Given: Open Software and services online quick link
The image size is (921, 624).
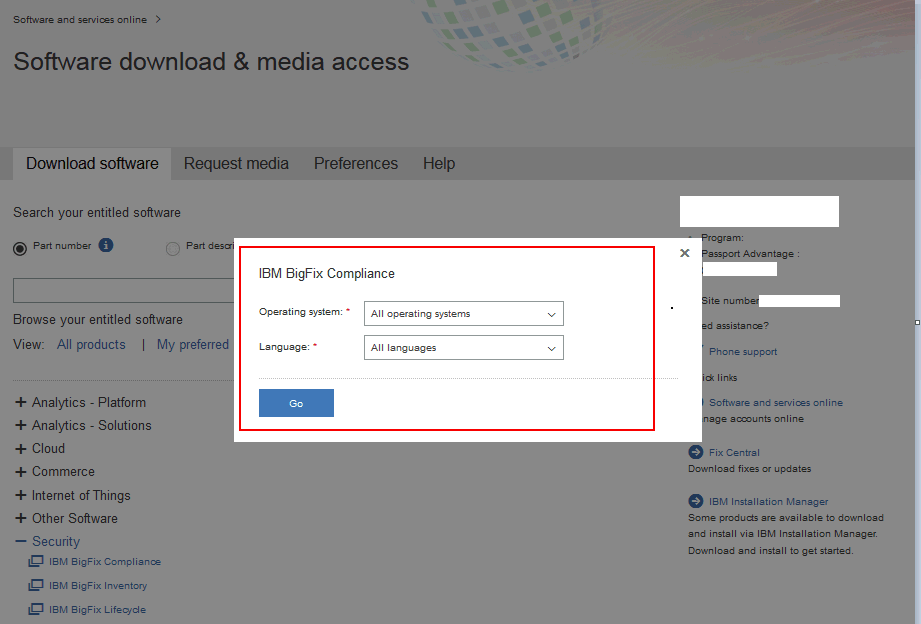Looking at the screenshot, I should tap(776, 402).
